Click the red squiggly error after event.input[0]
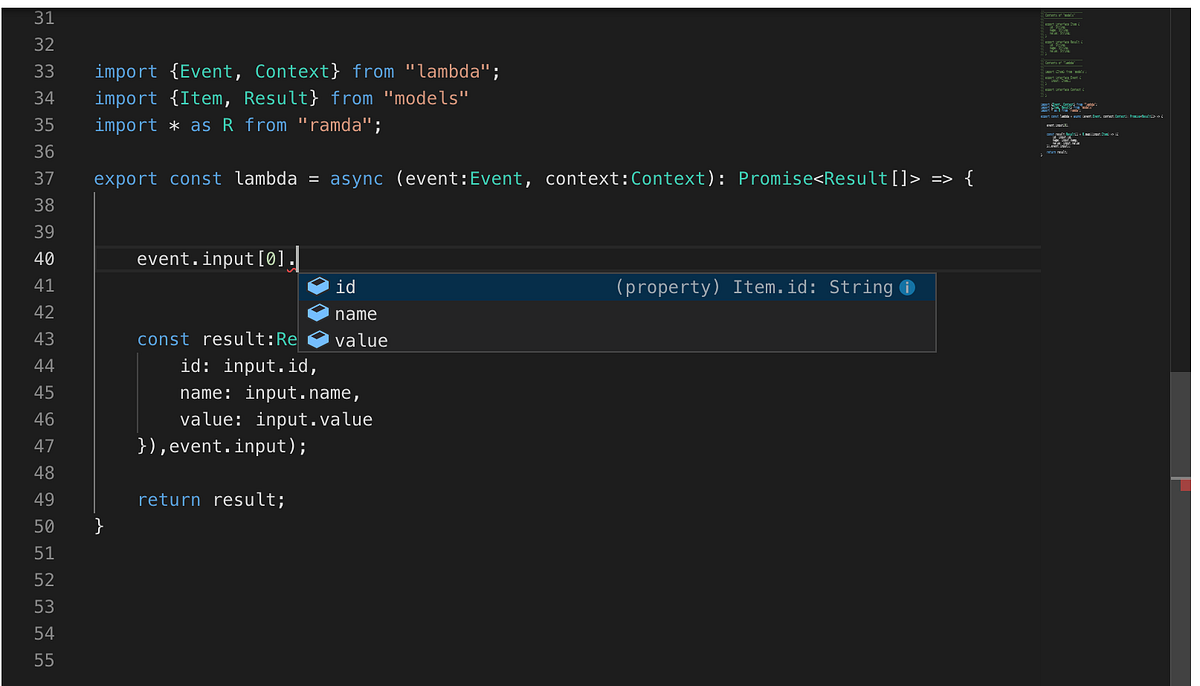The width and height of the screenshot is (1200, 686). pyautogui.click(x=293, y=268)
